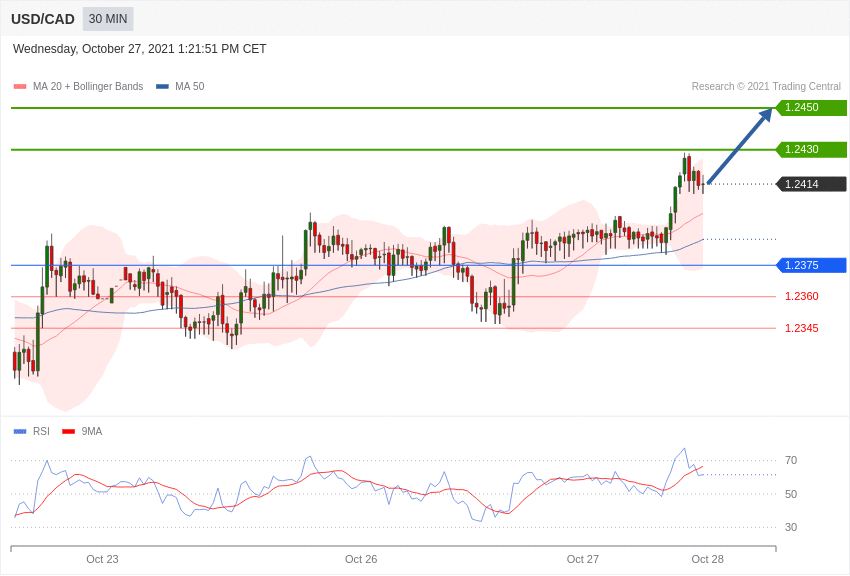Click the MA 50 legend label

tap(189, 86)
